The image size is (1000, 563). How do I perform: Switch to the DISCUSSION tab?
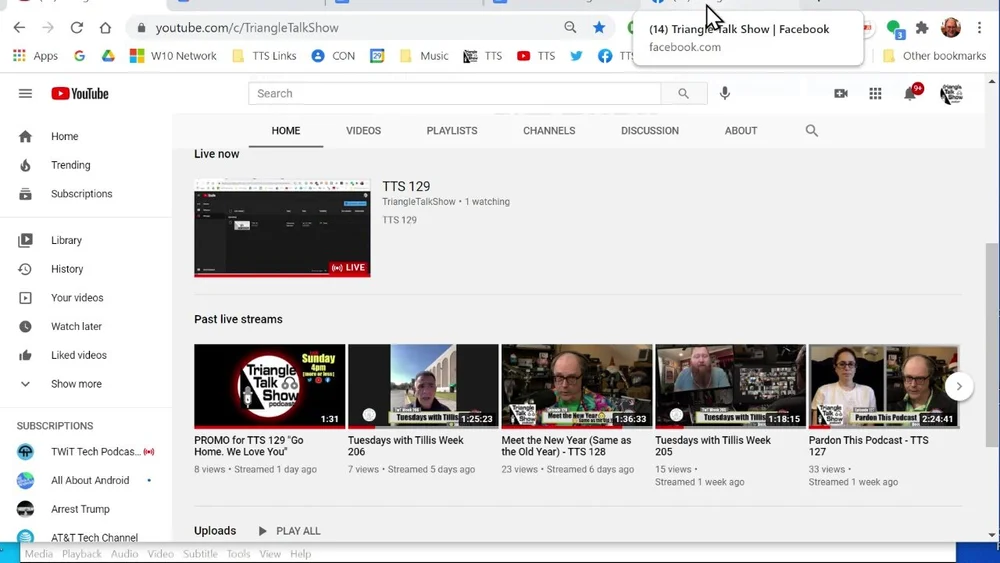tap(650, 131)
